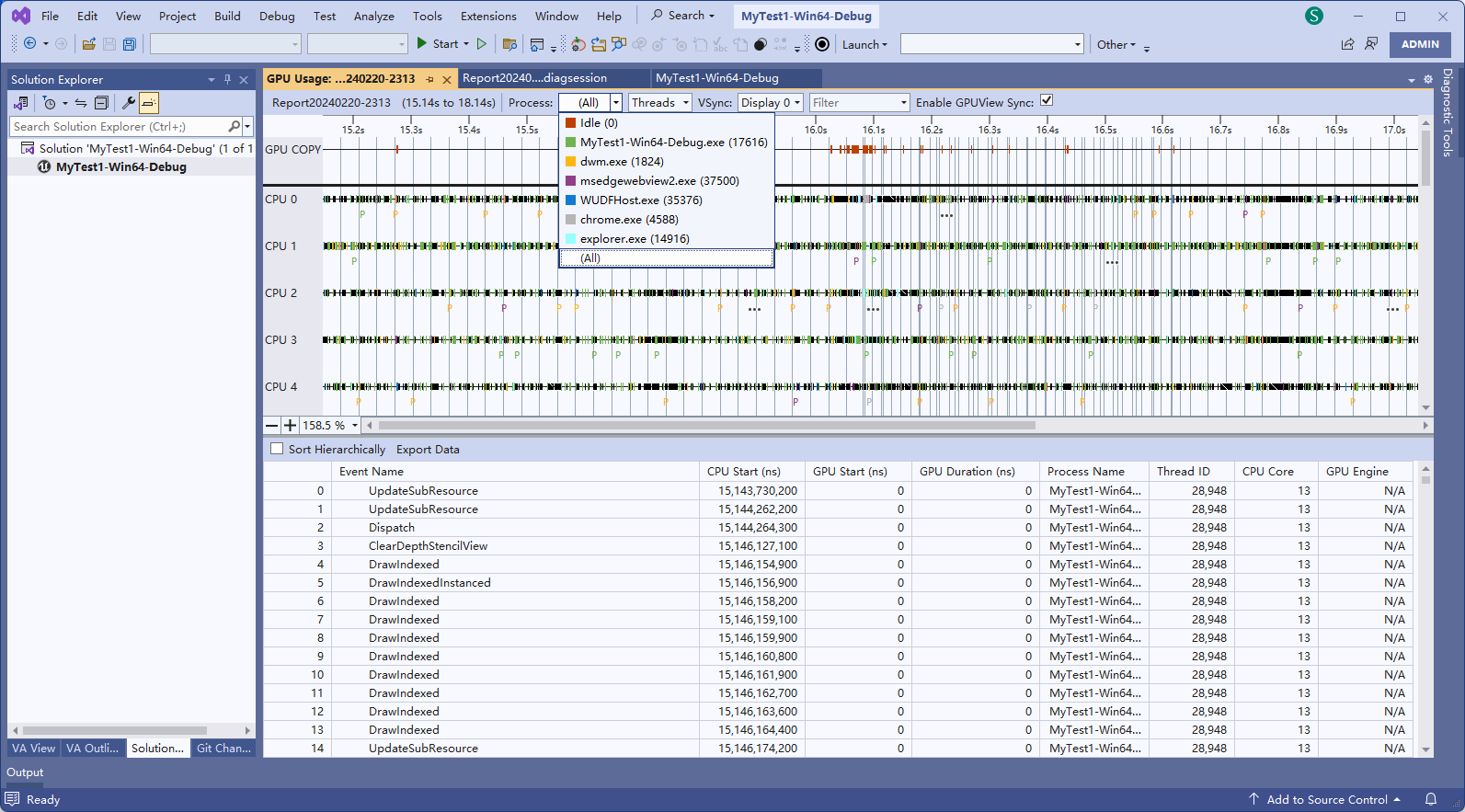
Task: Expand the Launch dropdown
Action: tap(864, 44)
